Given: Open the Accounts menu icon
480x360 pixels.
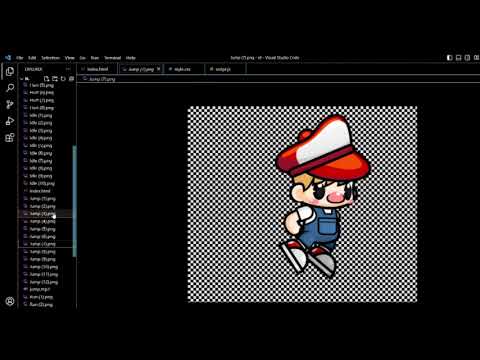Looking at the screenshot, I should 10,301.
